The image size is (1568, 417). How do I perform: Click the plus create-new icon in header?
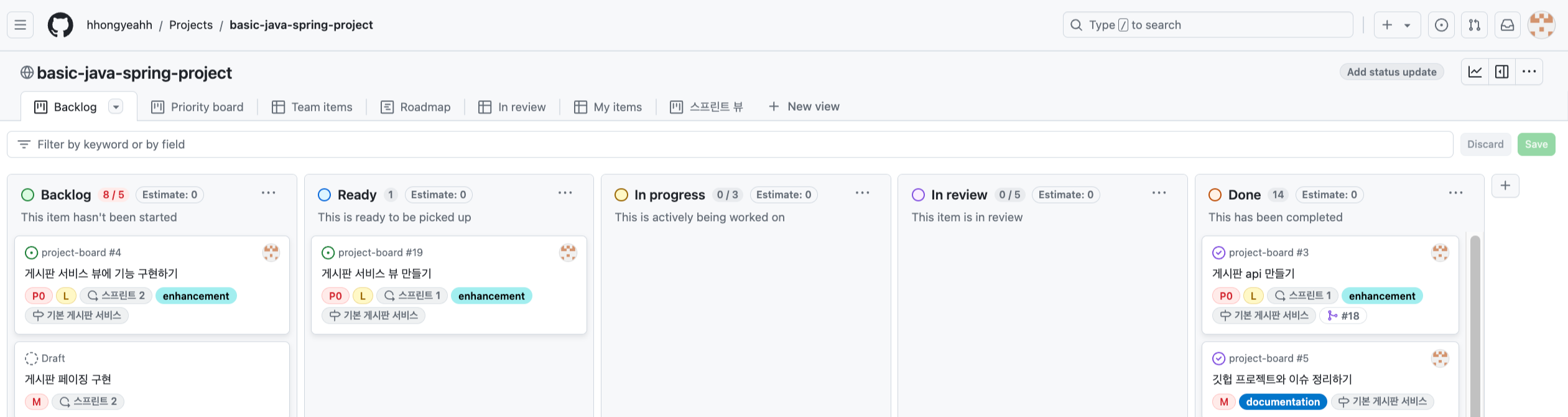point(1387,25)
